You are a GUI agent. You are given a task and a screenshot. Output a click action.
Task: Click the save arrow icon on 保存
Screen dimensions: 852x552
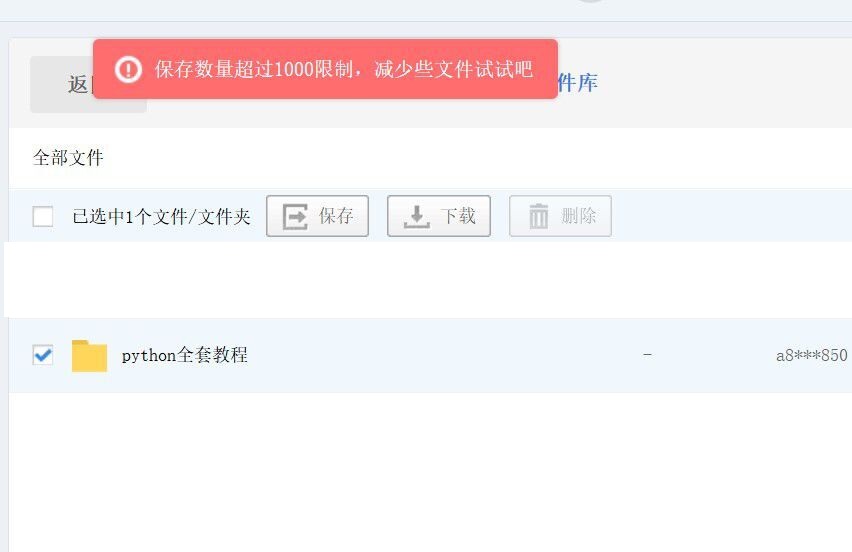pyautogui.click(x=295, y=216)
